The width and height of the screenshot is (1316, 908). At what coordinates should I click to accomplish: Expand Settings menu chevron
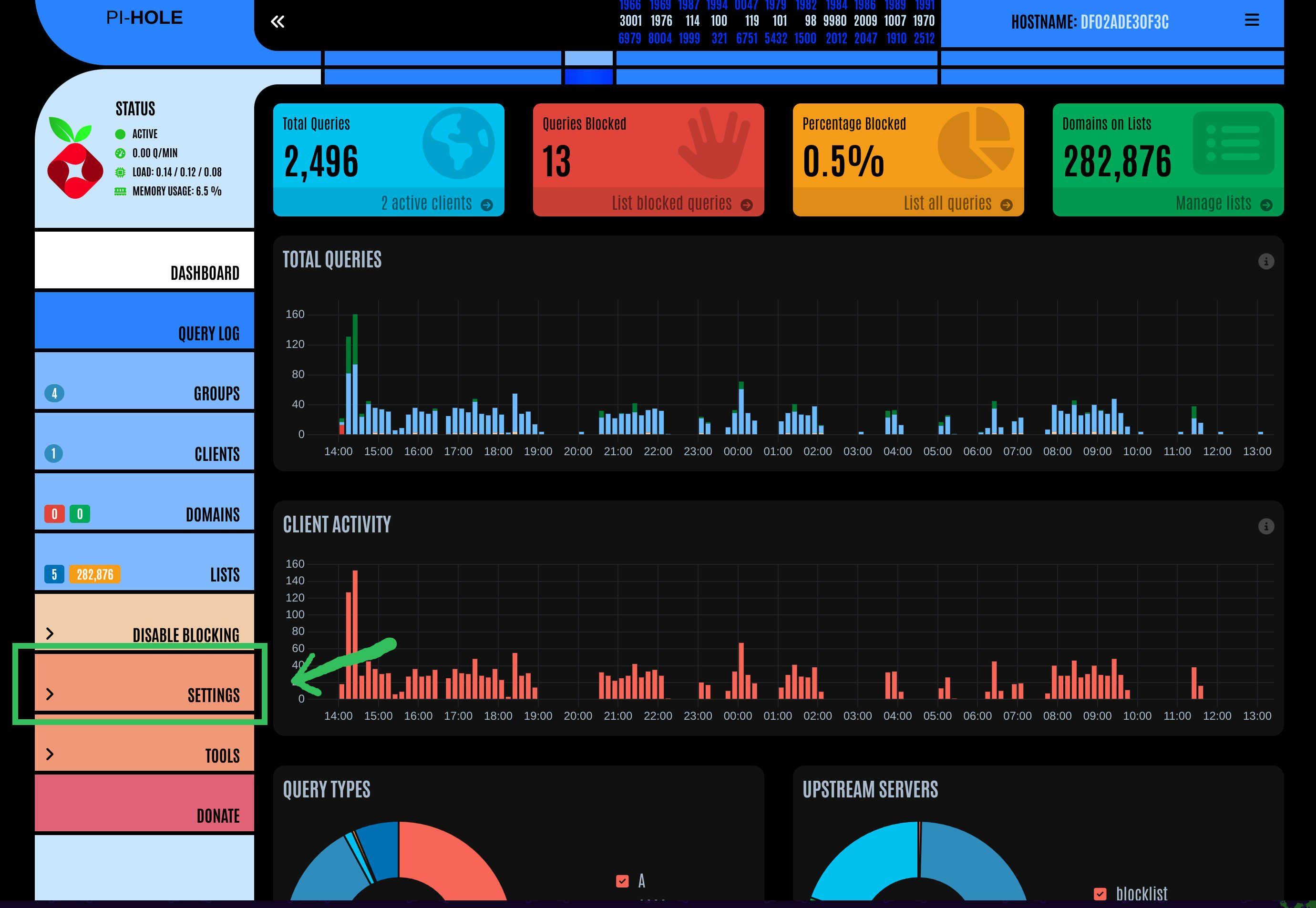point(50,694)
